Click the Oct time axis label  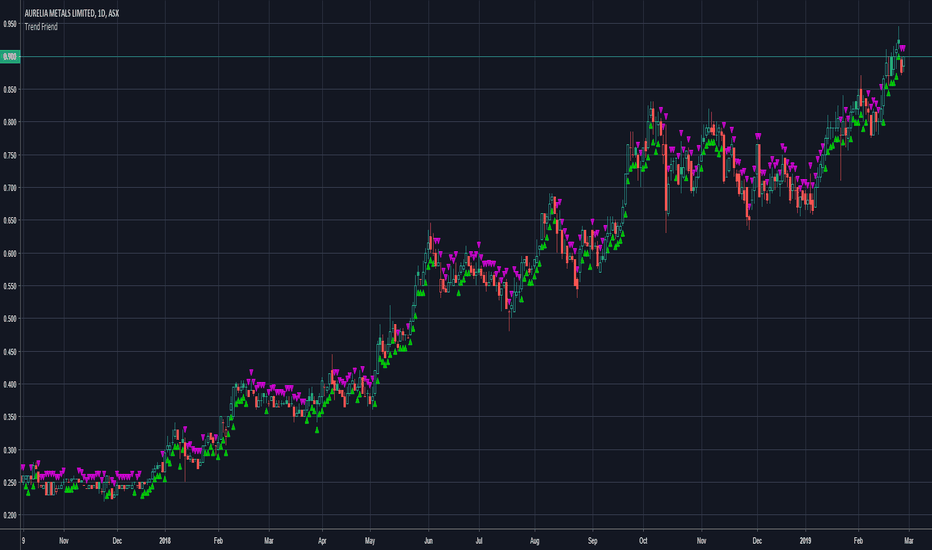pyautogui.click(x=643, y=541)
